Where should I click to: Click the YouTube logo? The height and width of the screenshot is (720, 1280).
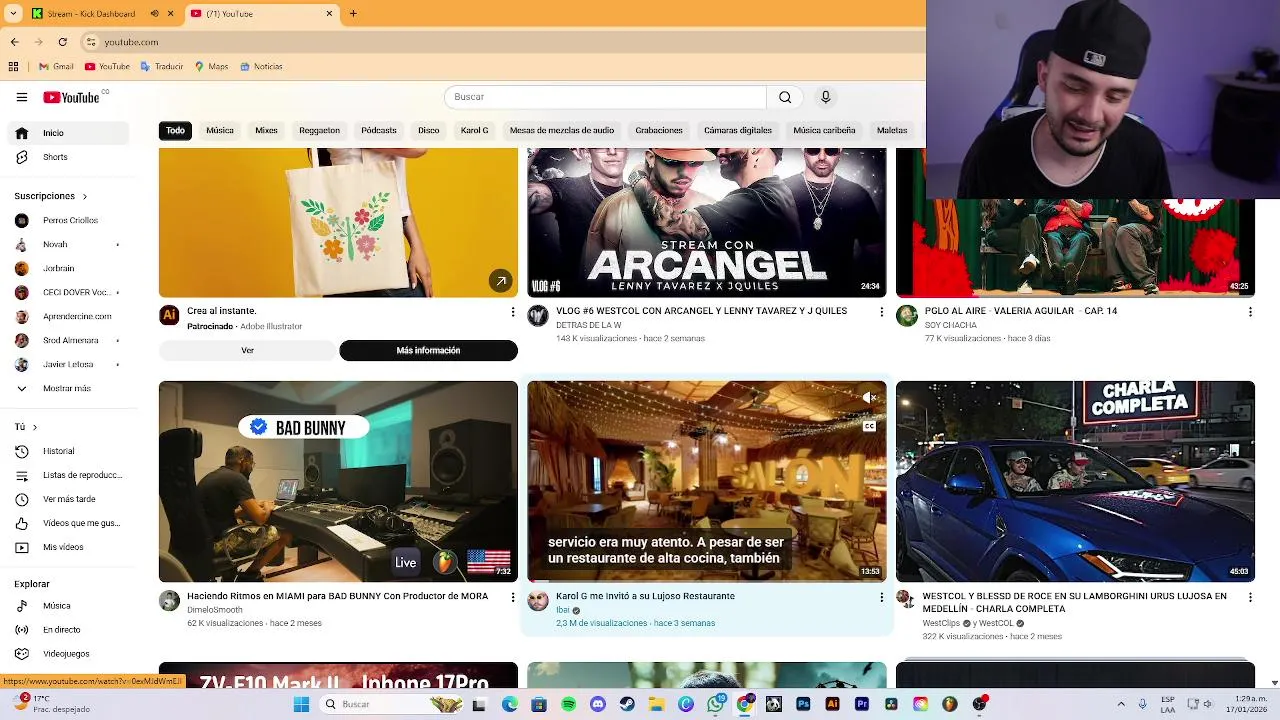[x=72, y=97]
